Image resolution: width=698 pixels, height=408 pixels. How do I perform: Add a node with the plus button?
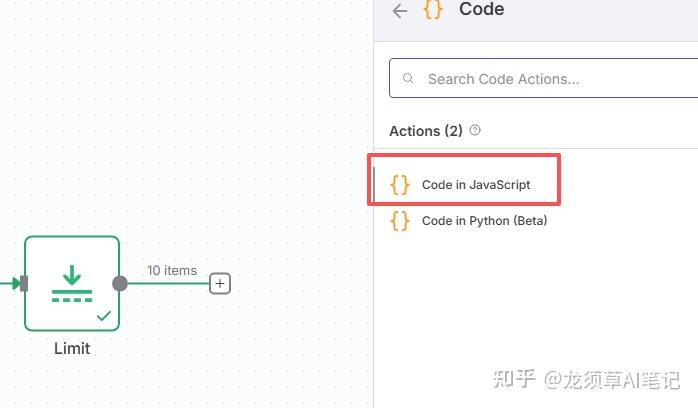220,283
